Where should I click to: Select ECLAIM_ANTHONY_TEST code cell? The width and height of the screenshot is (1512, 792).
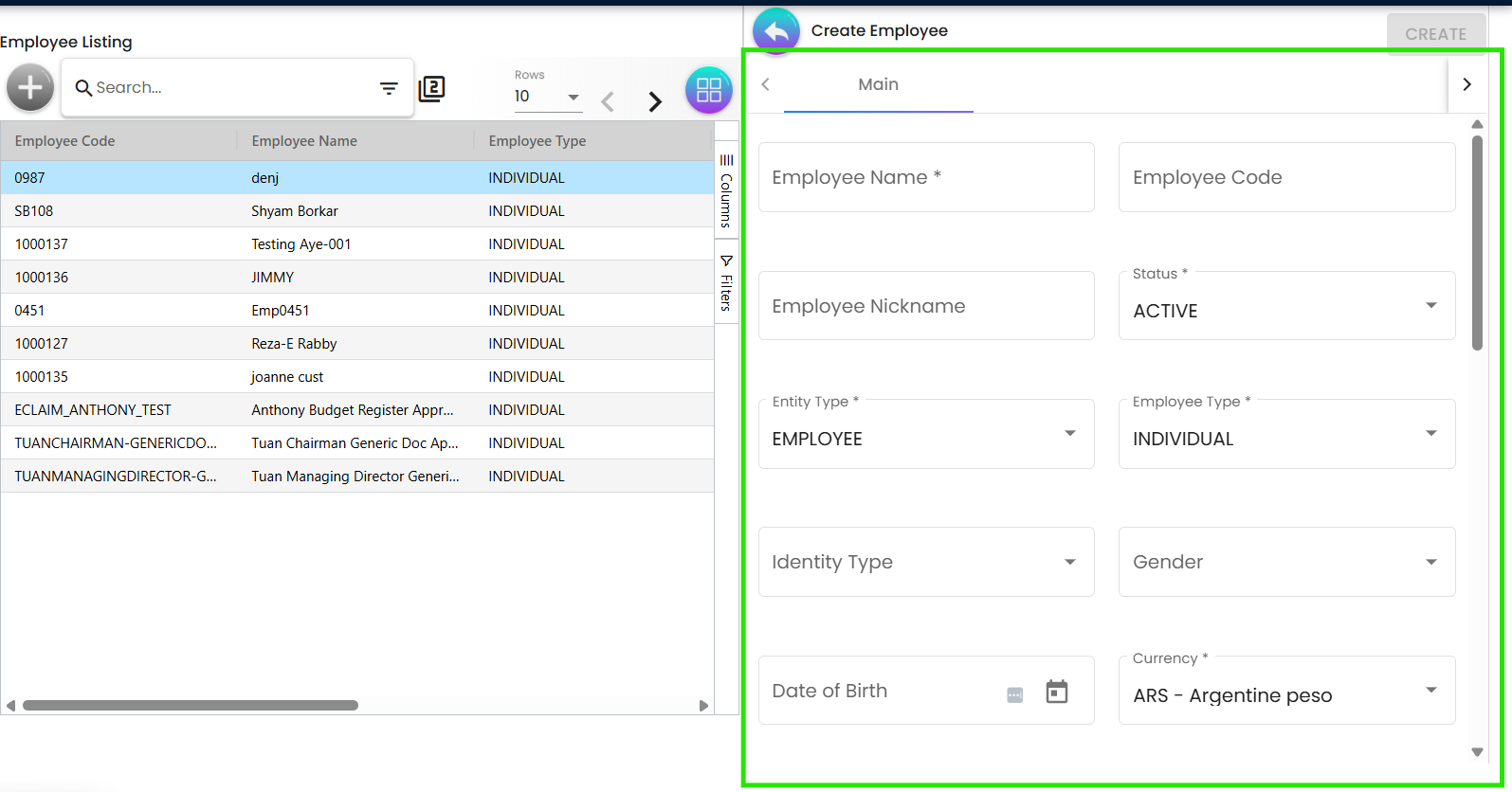coord(93,410)
